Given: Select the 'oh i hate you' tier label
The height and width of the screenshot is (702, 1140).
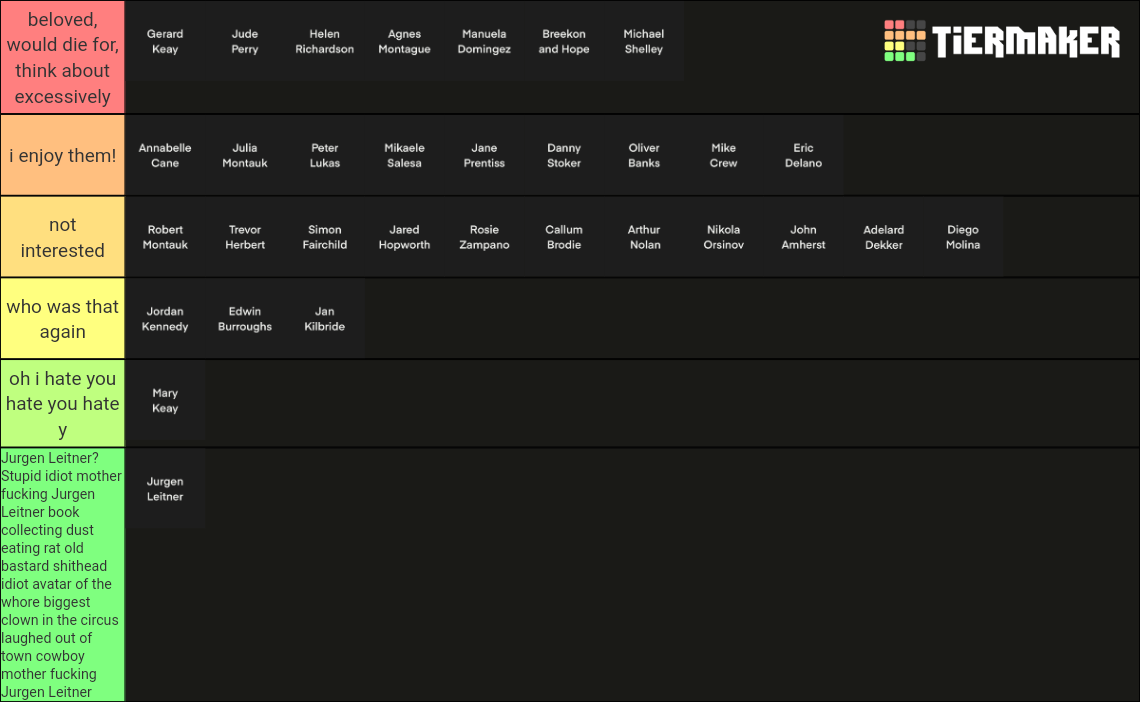Looking at the screenshot, I should coord(62,403).
